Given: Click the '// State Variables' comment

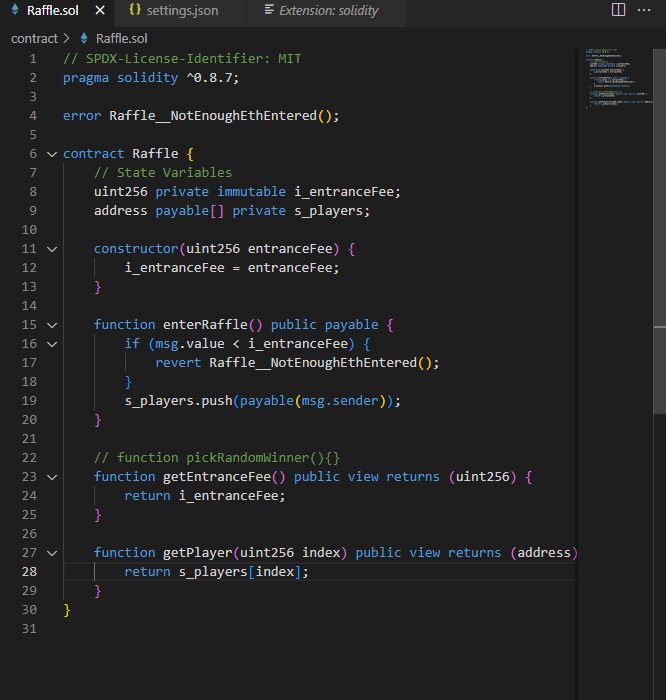Looking at the screenshot, I should tap(163, 173).
